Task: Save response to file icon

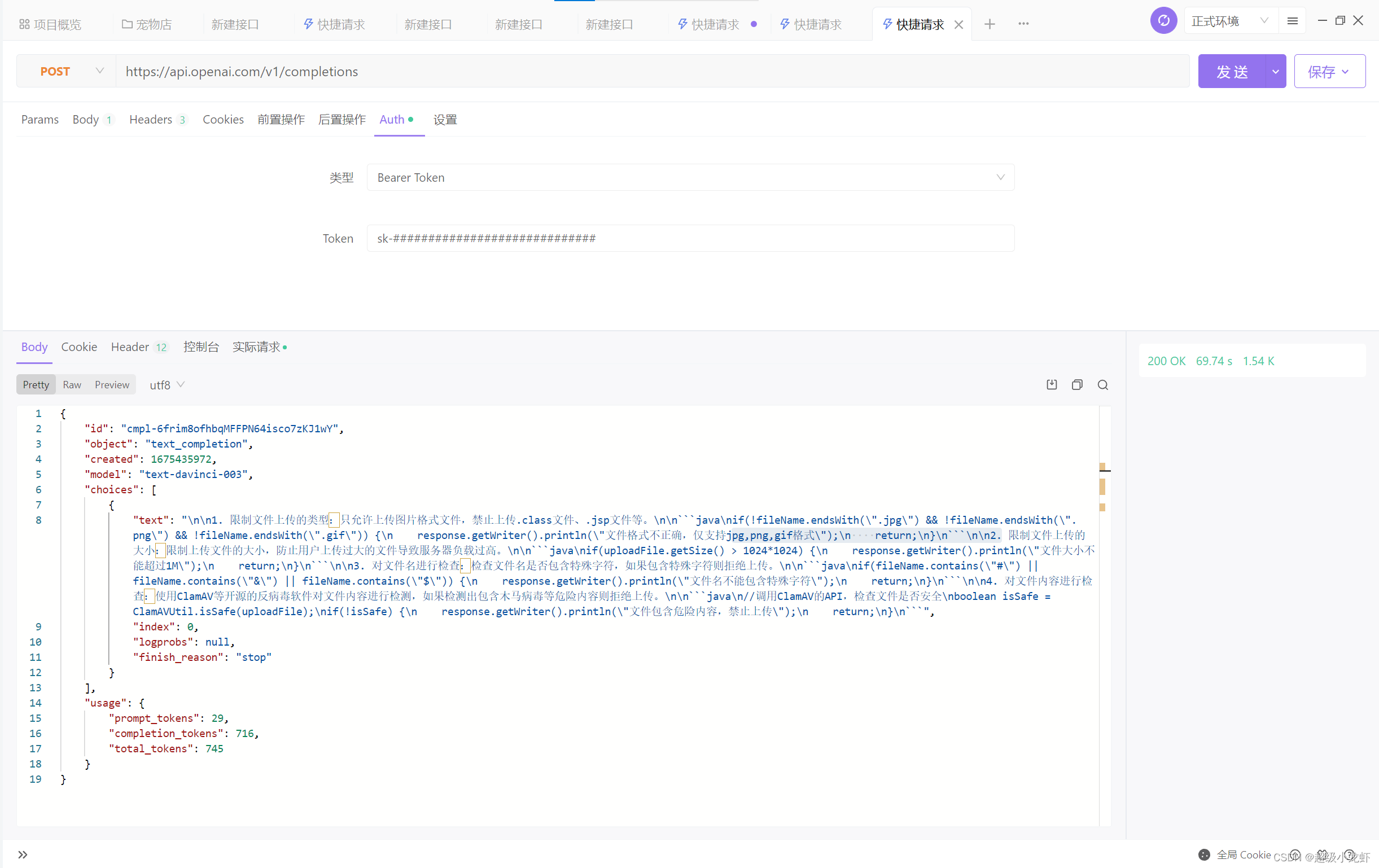Action: click(1052, 385)
